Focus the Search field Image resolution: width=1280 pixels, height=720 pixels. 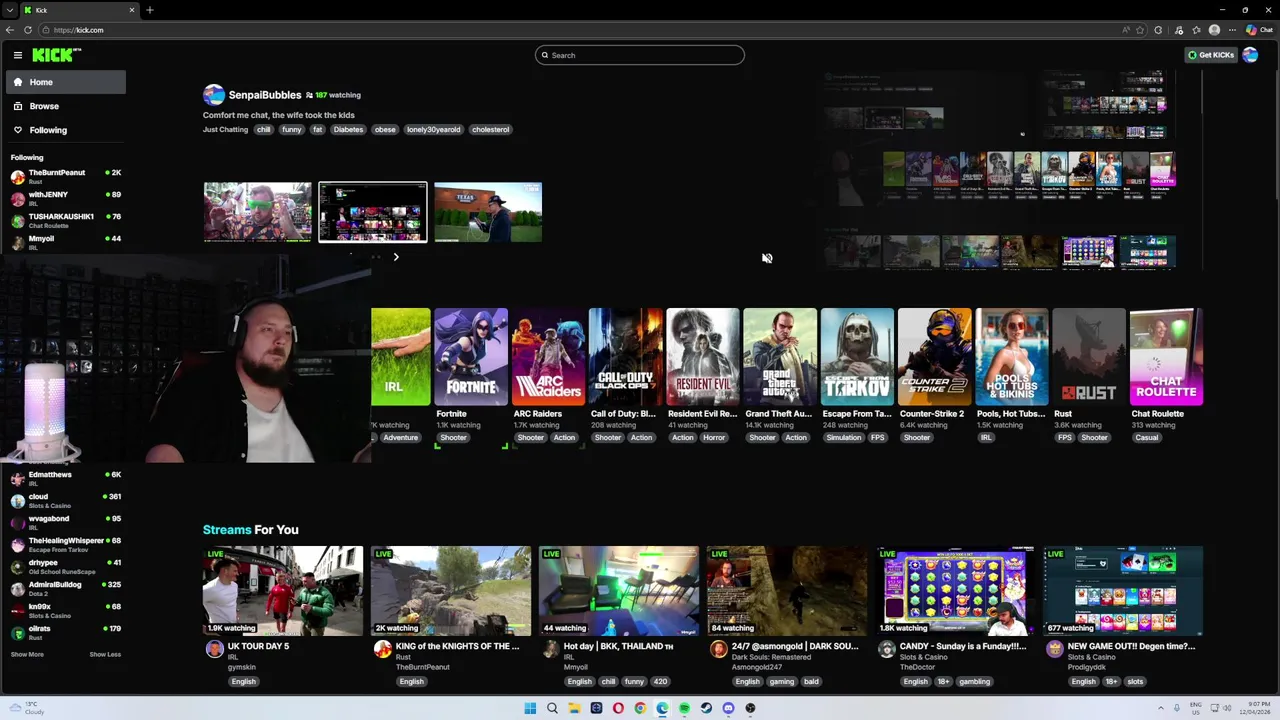640,55
